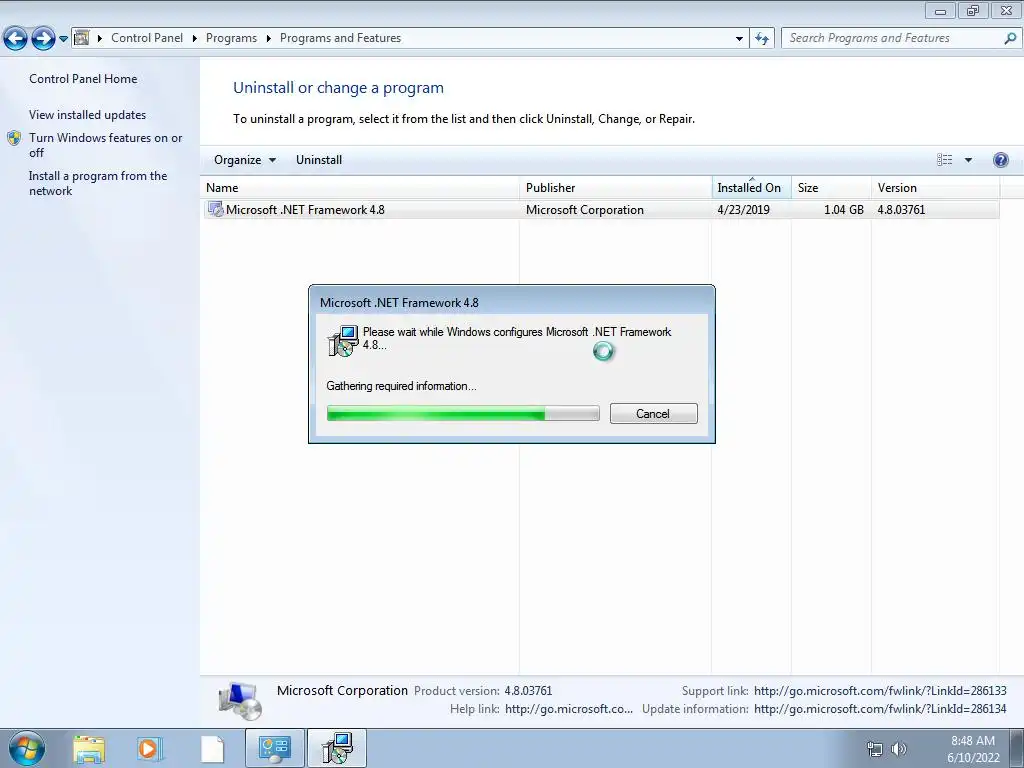Click the shield icon beside Windows features

(x=14, y=138)
